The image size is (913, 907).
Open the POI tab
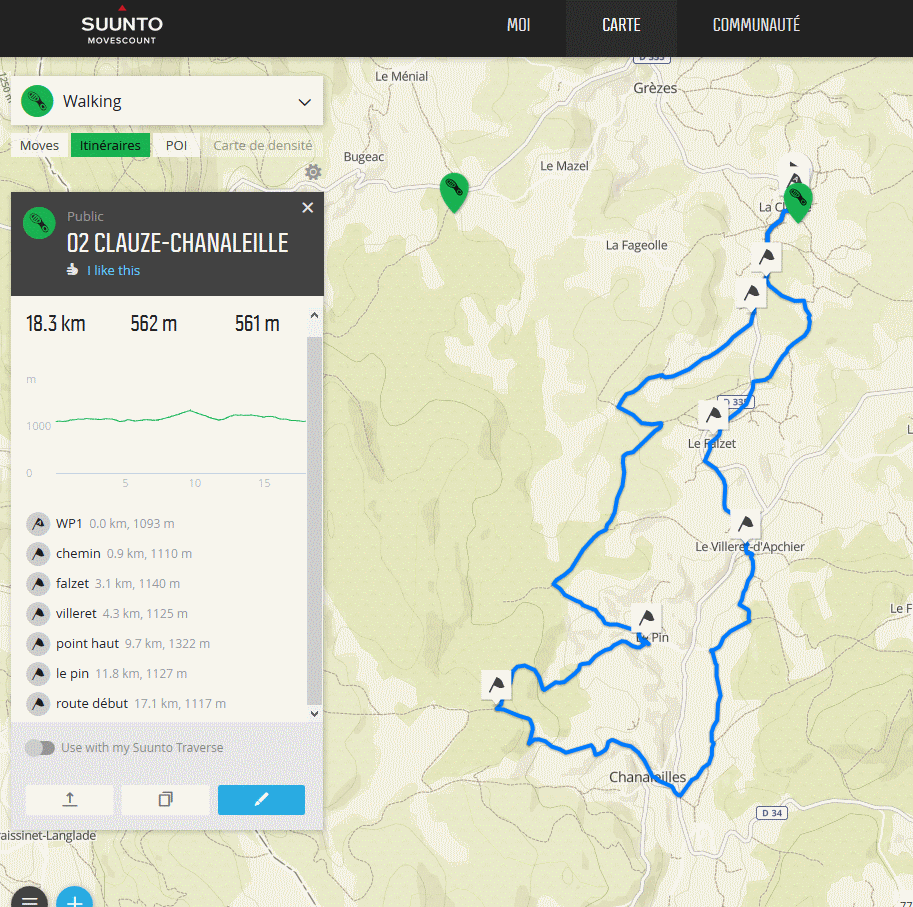(x=176, y=145)
